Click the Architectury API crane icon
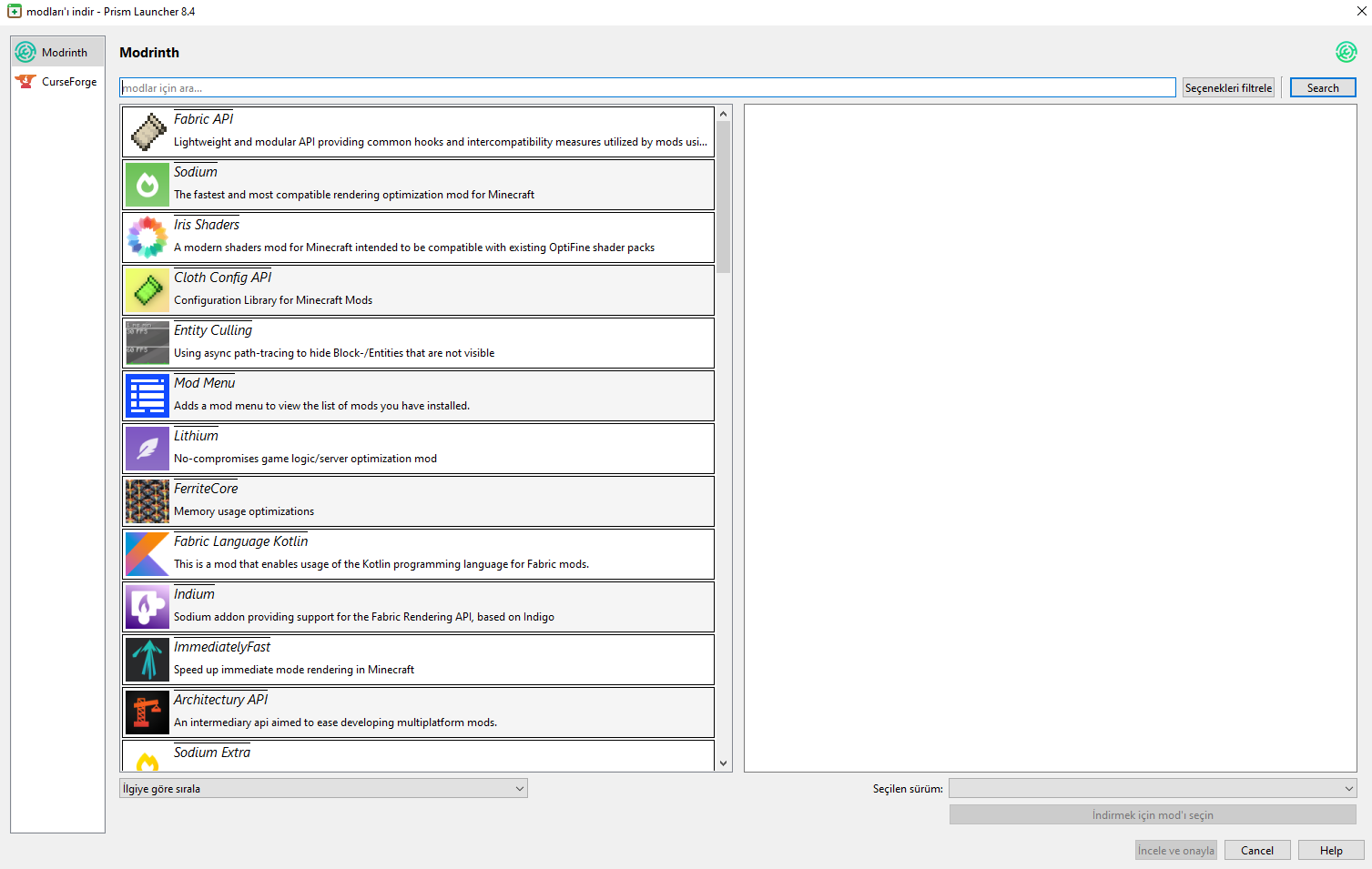 (x=147, y=712)
